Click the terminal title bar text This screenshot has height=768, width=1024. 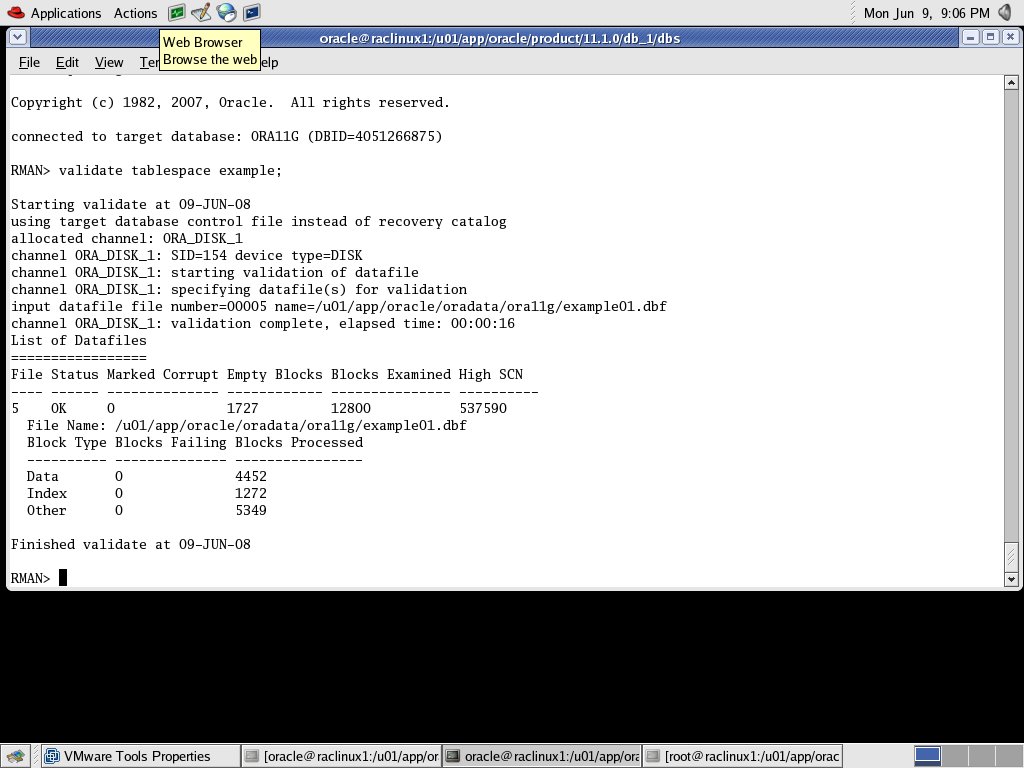pyautogui.click(x=500, y=38)
